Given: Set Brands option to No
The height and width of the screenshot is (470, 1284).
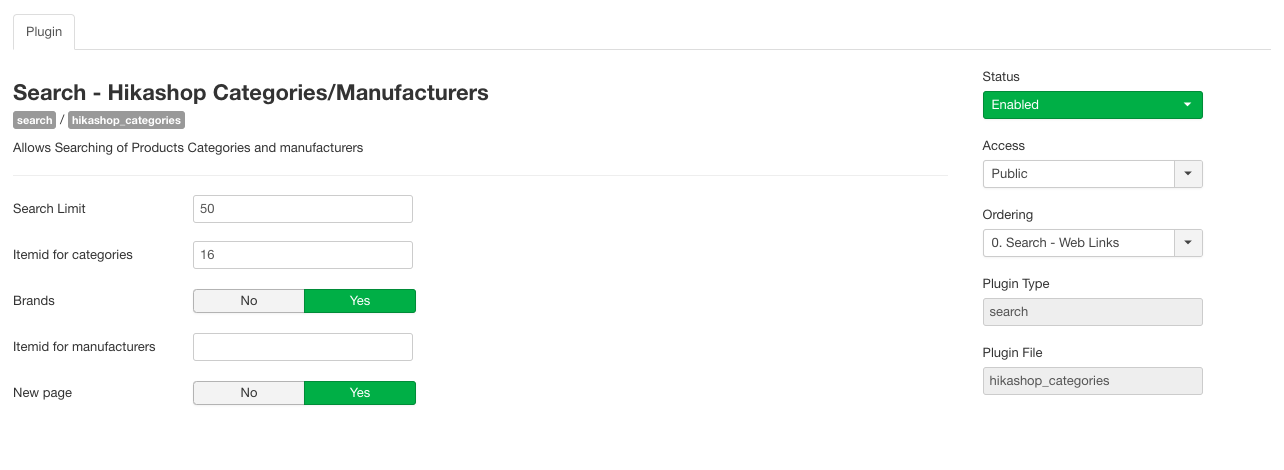Looking at the screenshot, I should [x=249, y=301].
